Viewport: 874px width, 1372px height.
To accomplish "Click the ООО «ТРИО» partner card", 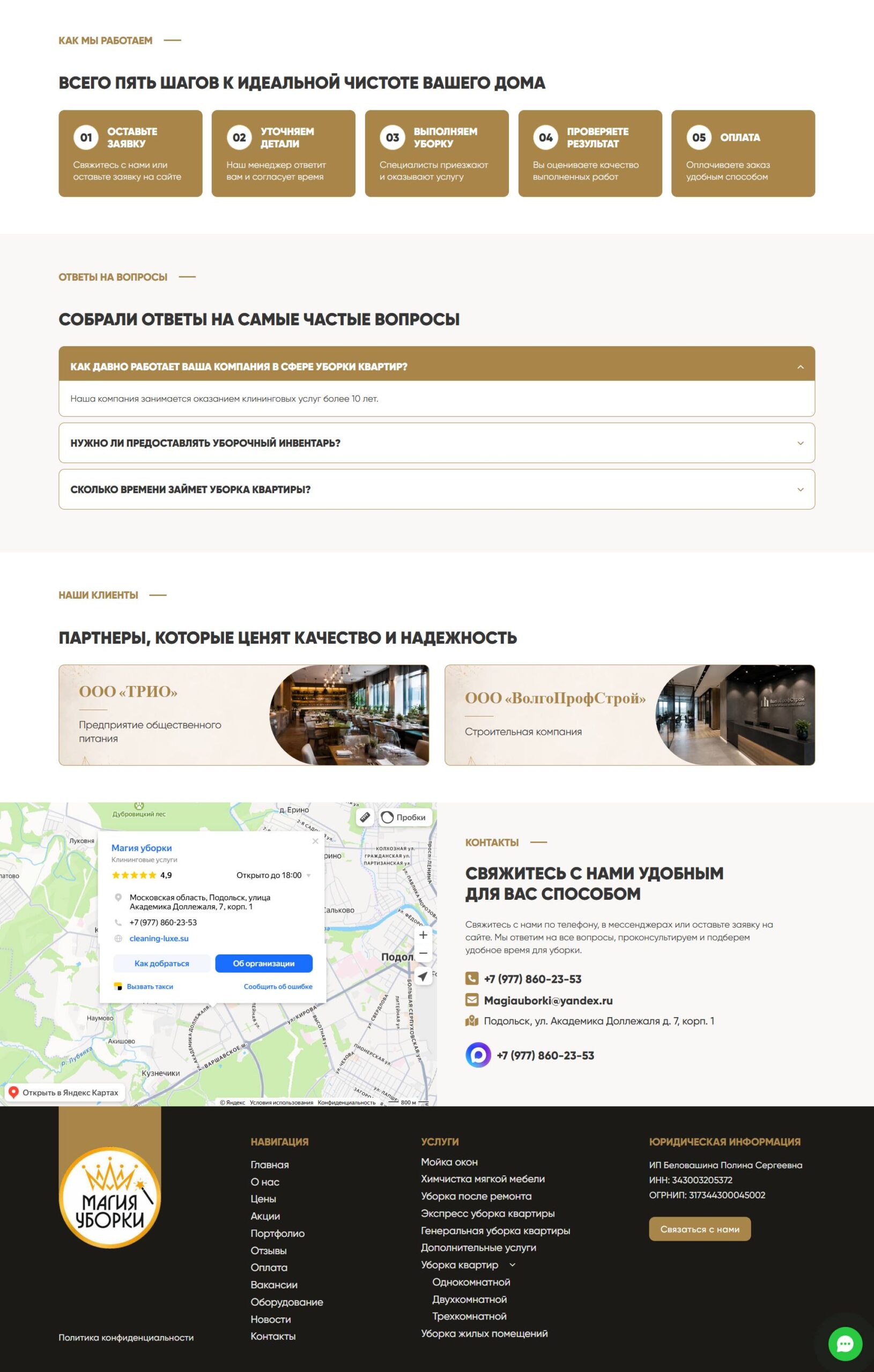I will point(243,714).
